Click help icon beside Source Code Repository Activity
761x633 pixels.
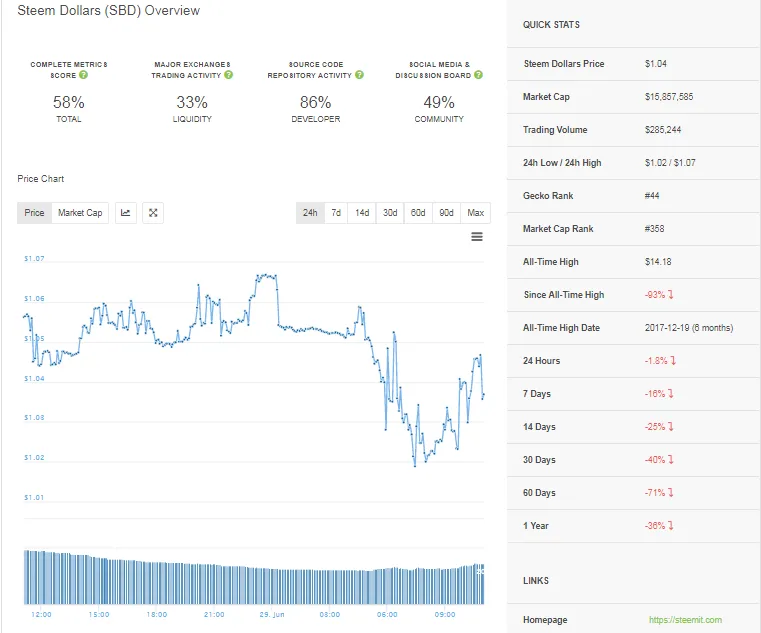[x=359, y=75]
